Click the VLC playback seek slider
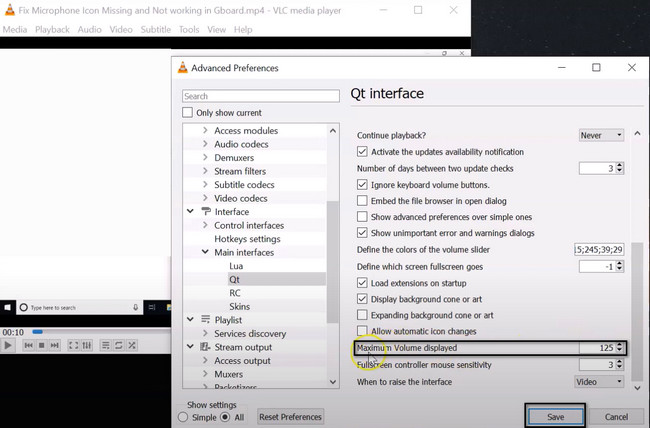This screenshot has height=428, width=650. (x=101, y=332)
